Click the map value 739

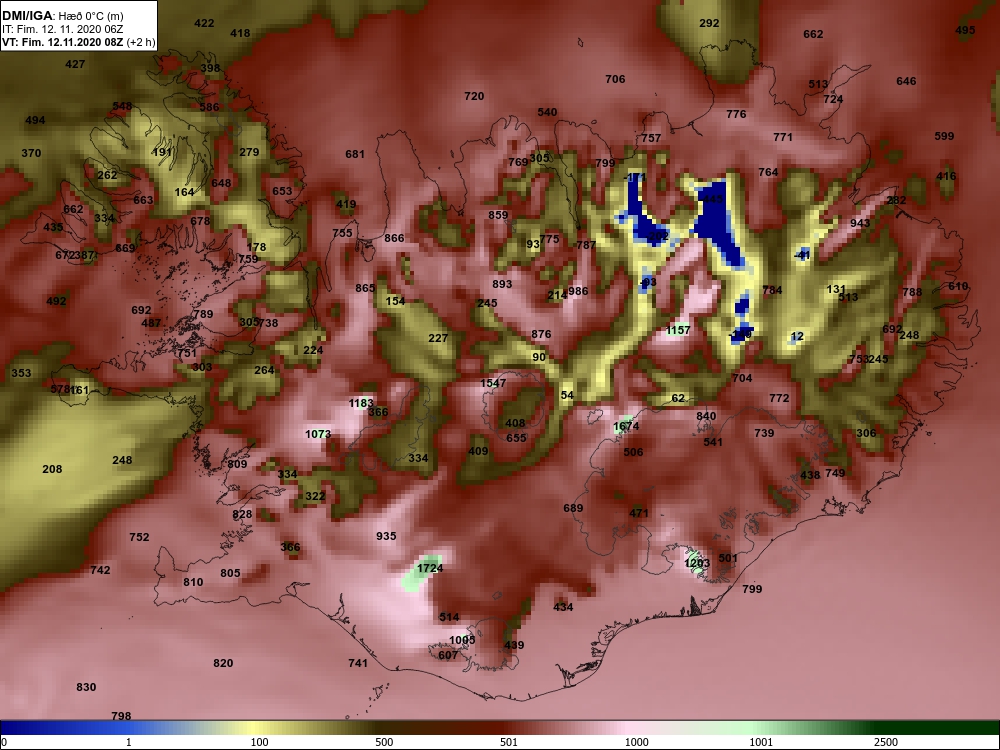coord(764,433)
